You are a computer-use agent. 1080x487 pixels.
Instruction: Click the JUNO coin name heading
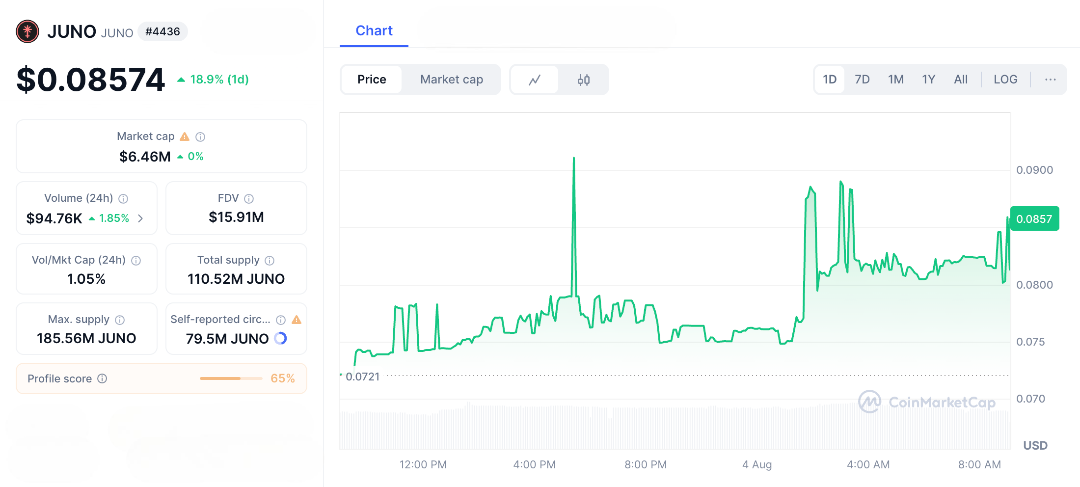72,32
